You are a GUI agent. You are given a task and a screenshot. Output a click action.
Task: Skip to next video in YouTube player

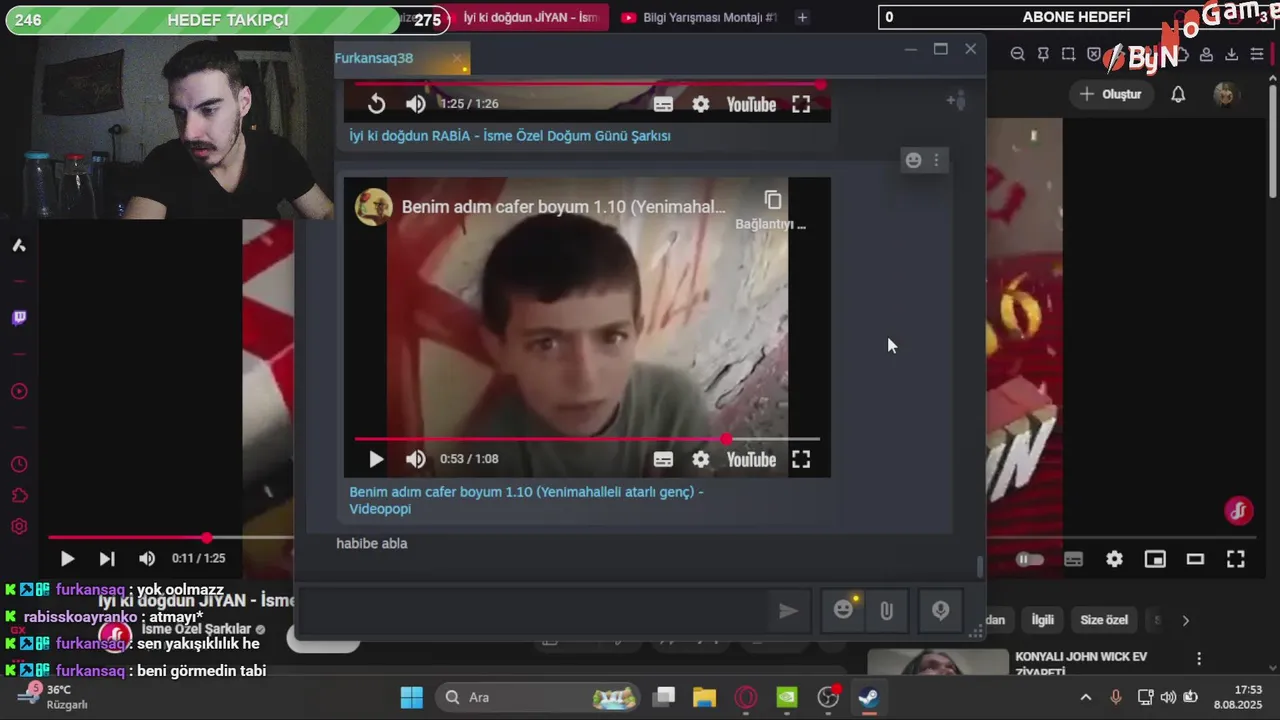click(x=107, y=559)
